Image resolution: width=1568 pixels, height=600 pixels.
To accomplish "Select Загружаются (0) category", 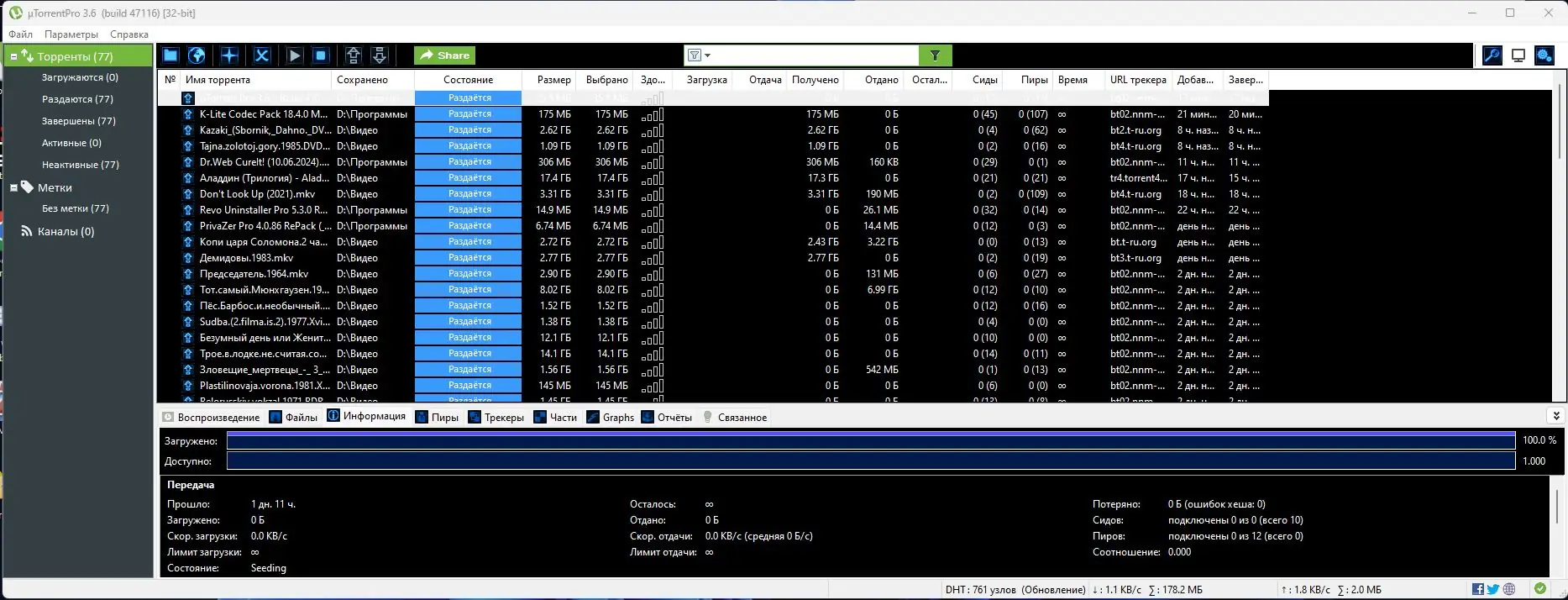I will coord(80,77).
